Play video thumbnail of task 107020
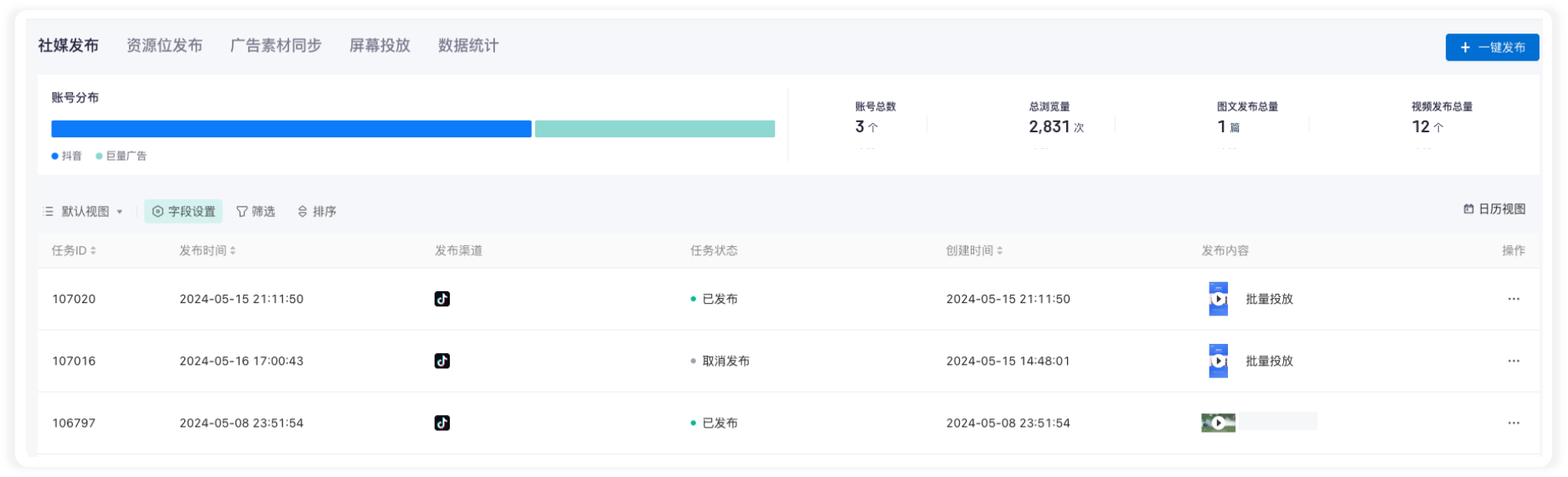 click(1219, 299)
